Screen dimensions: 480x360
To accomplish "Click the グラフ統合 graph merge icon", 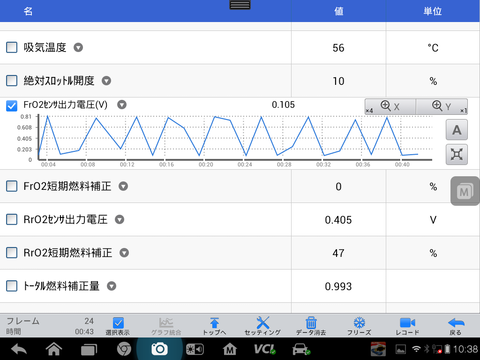I will pos(166,326).
